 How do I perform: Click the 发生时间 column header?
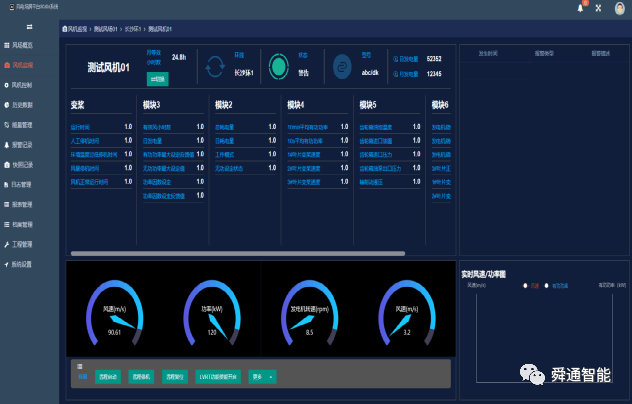coord(488,53)
